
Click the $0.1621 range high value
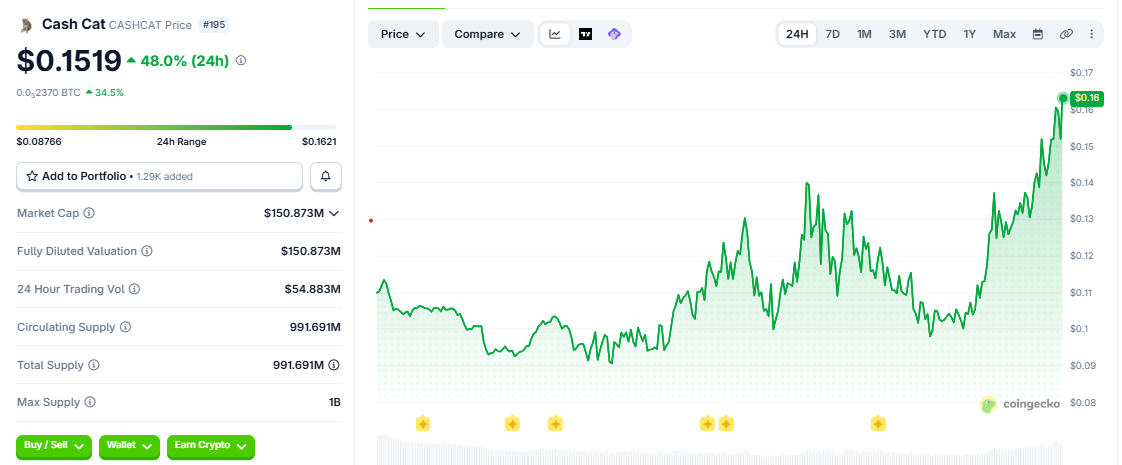tap(319, 142)
